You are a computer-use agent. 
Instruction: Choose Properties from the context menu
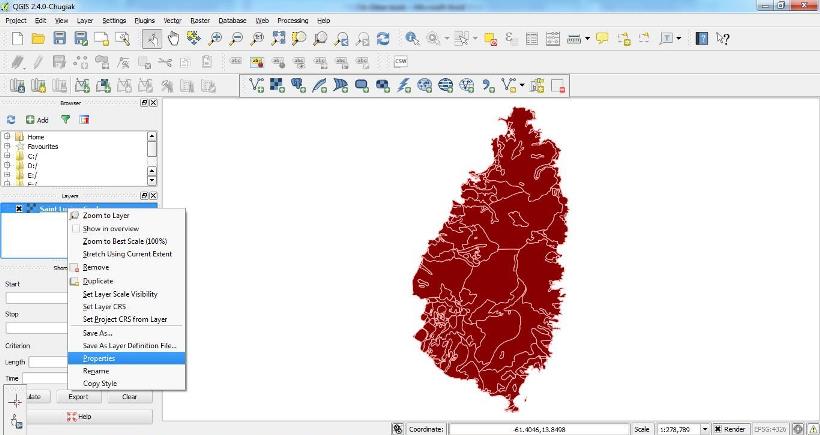pos(99,358)
